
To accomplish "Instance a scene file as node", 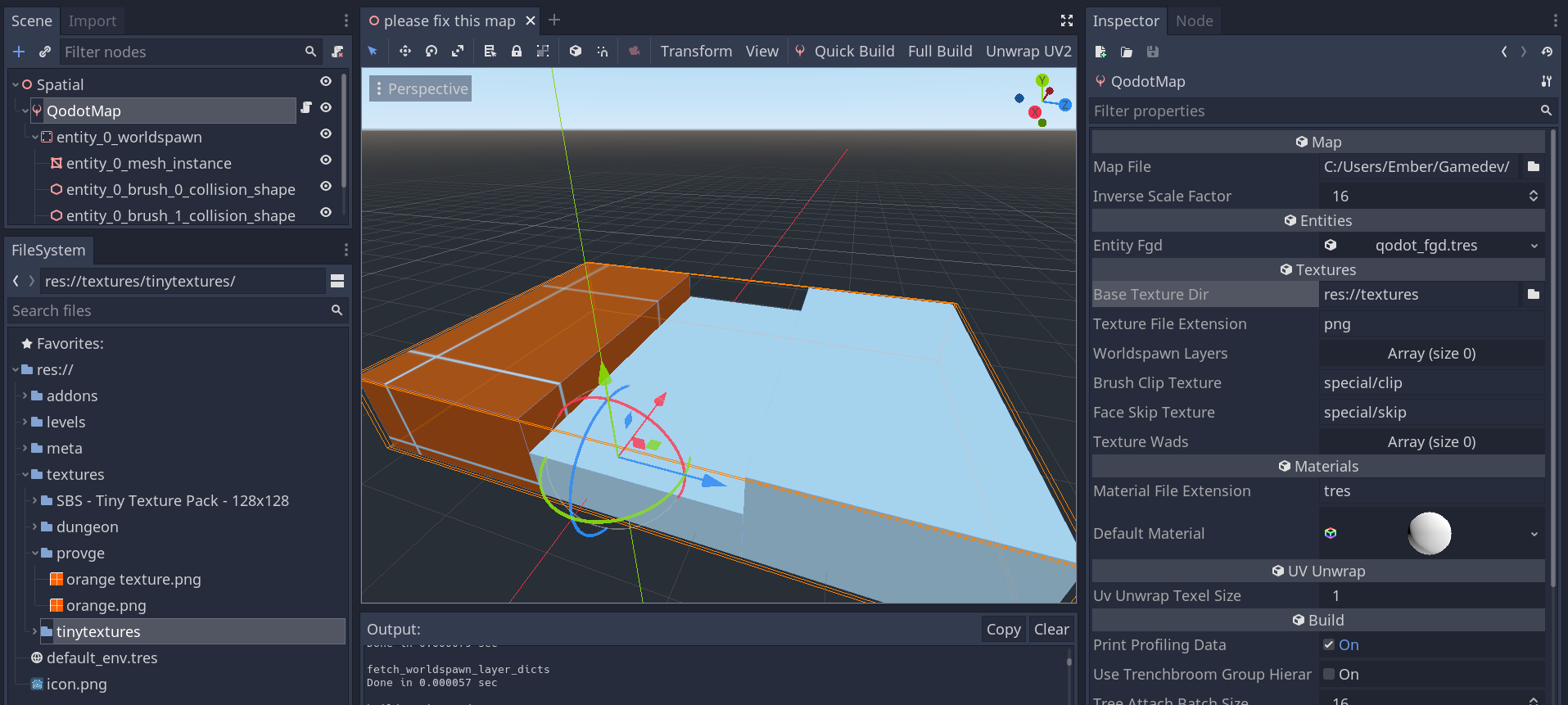I will [x=45, y=52].
